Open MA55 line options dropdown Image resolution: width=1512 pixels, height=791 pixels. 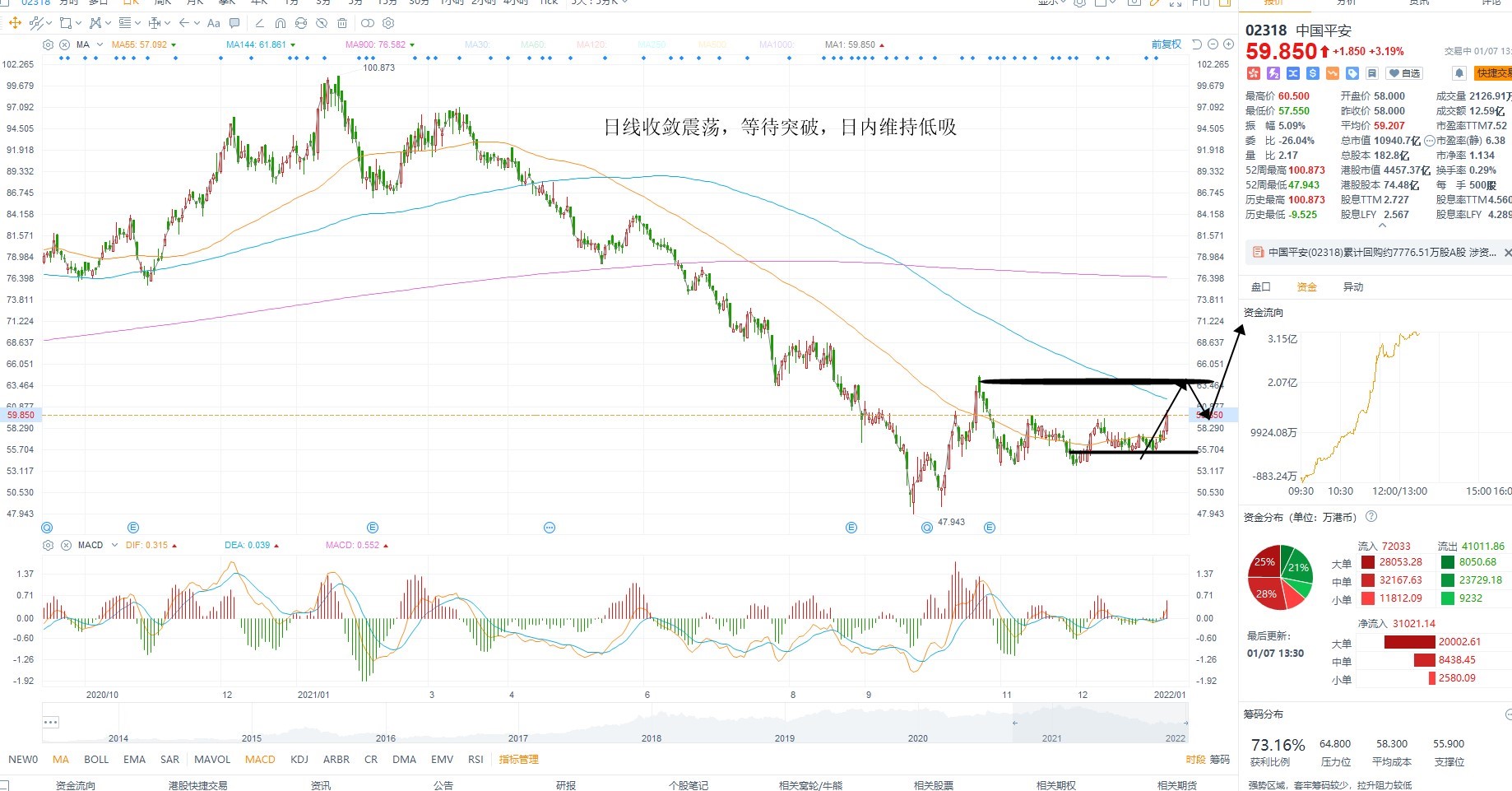tap(174, 45)
